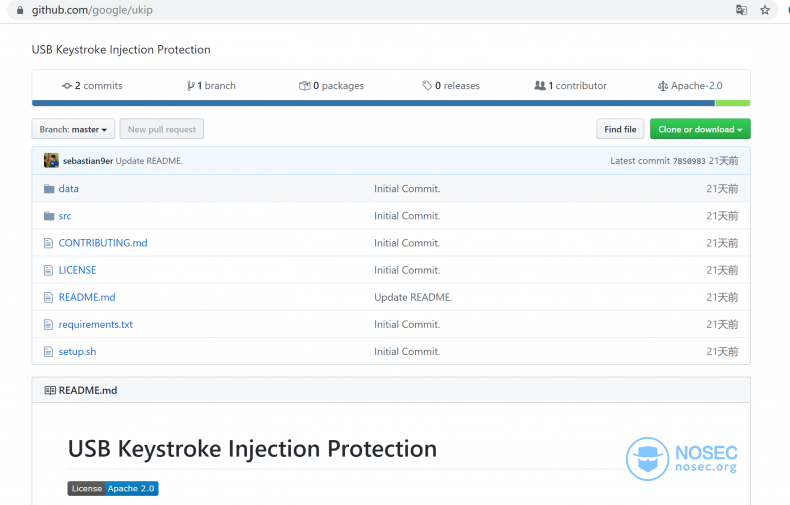The height and width of the screenshot is (505, 790).
Task: Click the releases tag icon
Action: click(427, 86)
